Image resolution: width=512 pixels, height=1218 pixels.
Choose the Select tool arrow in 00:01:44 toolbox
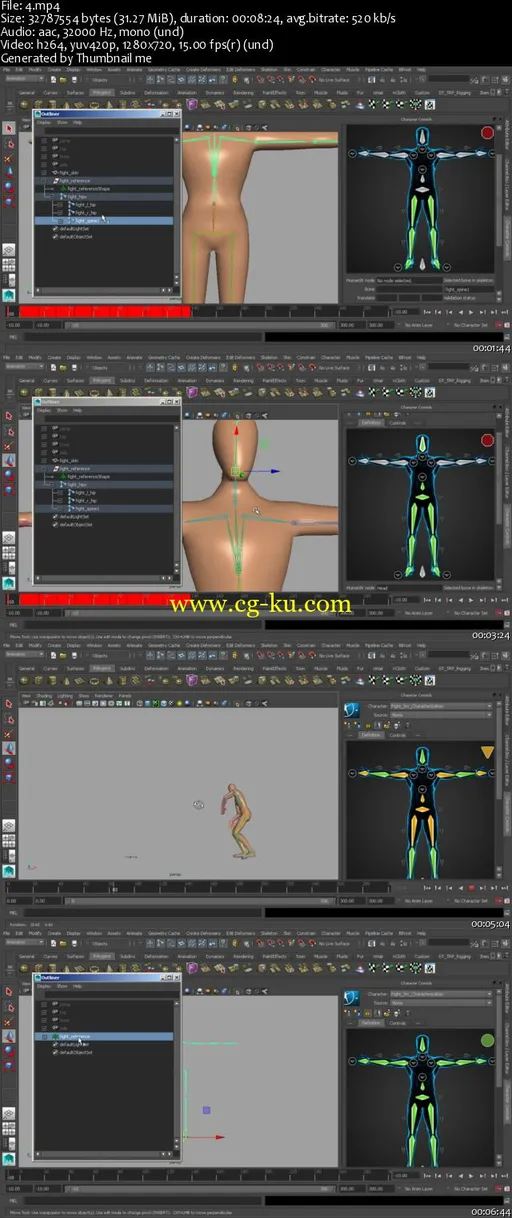click(x=8, y=128)
